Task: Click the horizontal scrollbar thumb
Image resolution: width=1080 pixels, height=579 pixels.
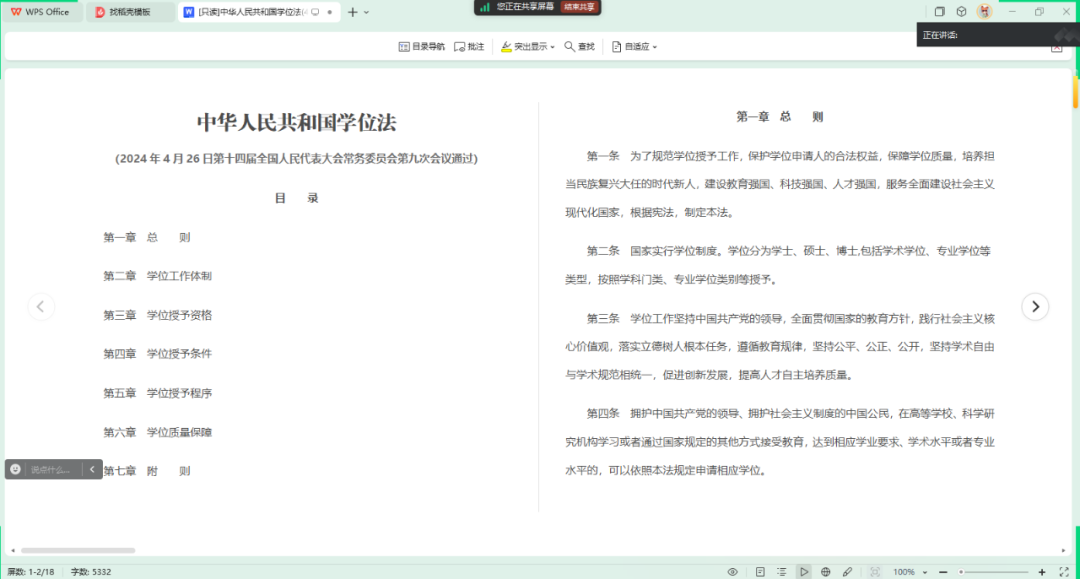Action: pos(78,551)
